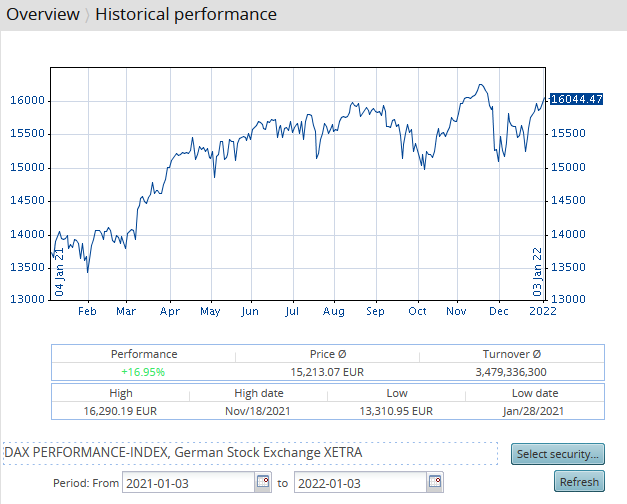
Task: Open the Select security dialog
Action: (558, 454)
